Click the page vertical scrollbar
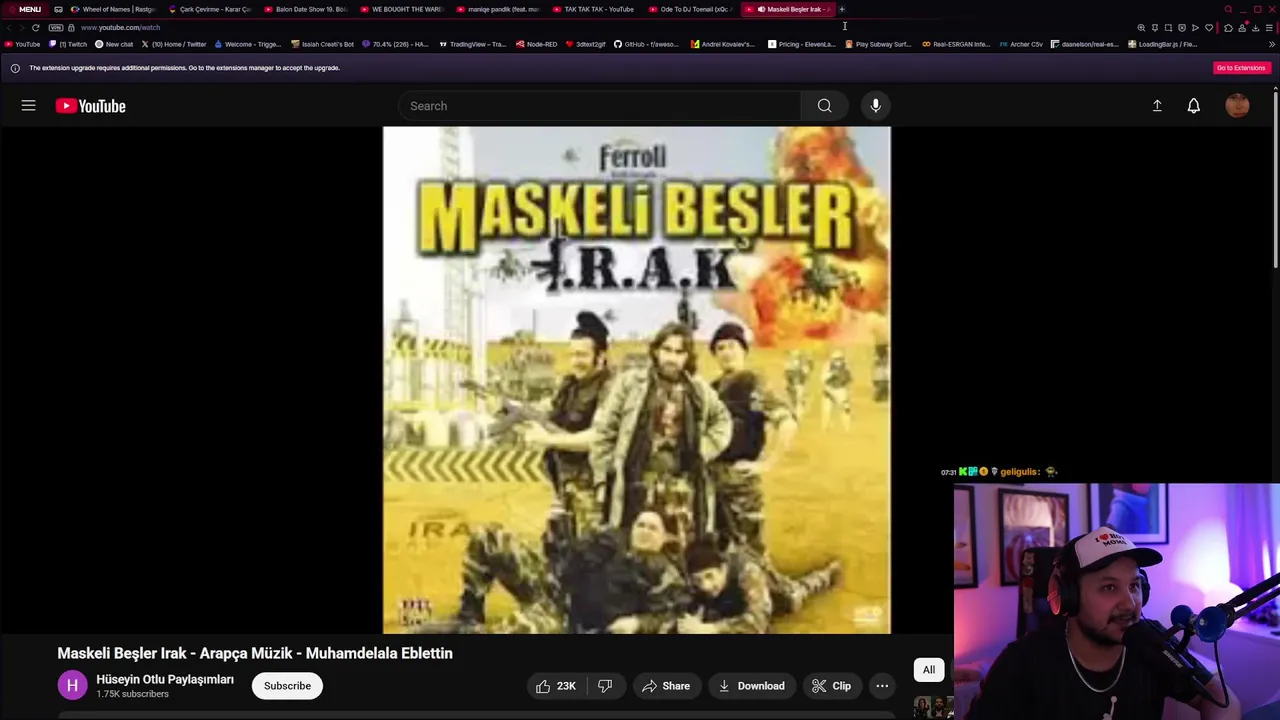 (x=1276, y=180)
